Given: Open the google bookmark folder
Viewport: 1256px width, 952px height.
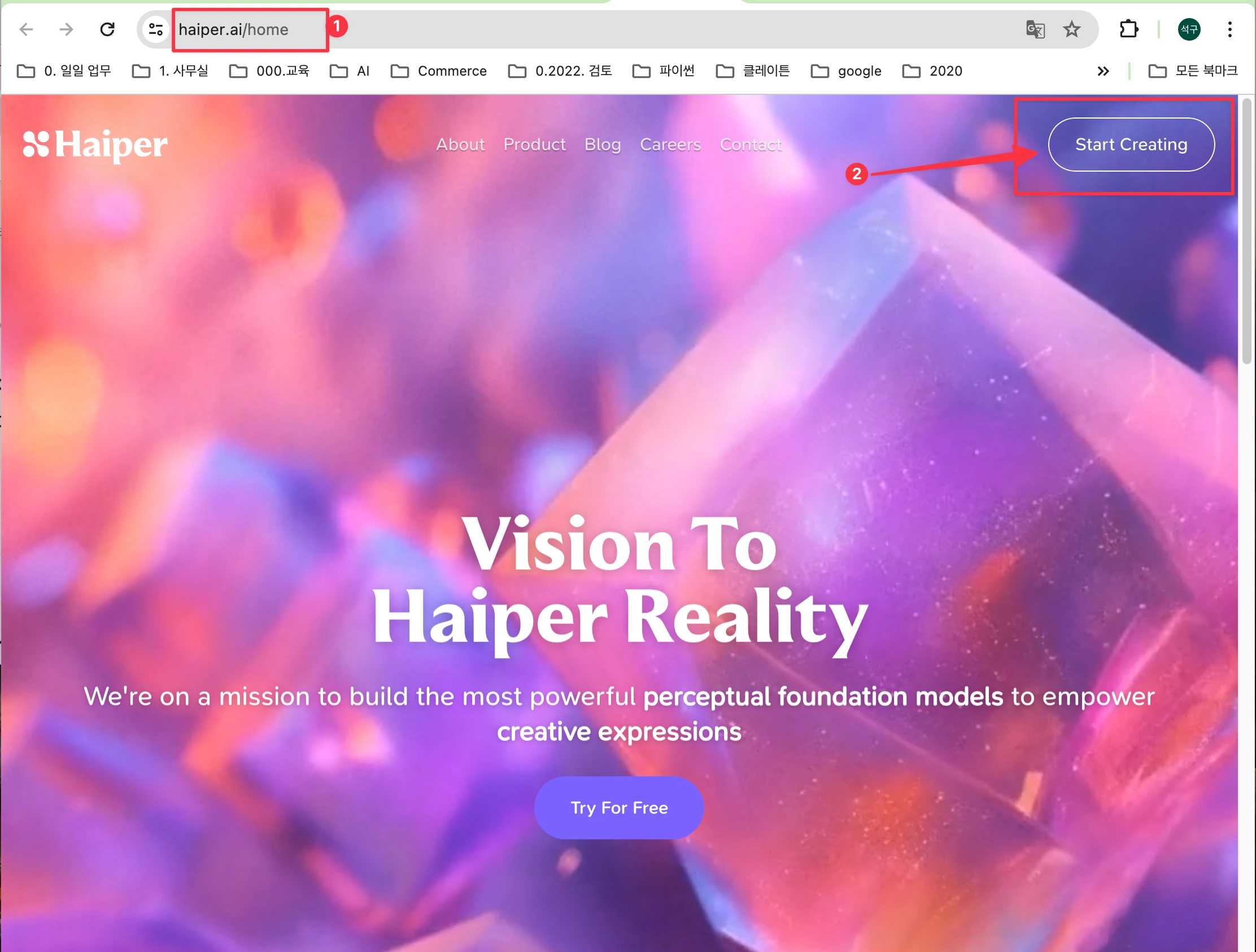Looking at the screenshot, I should [846, 71].
